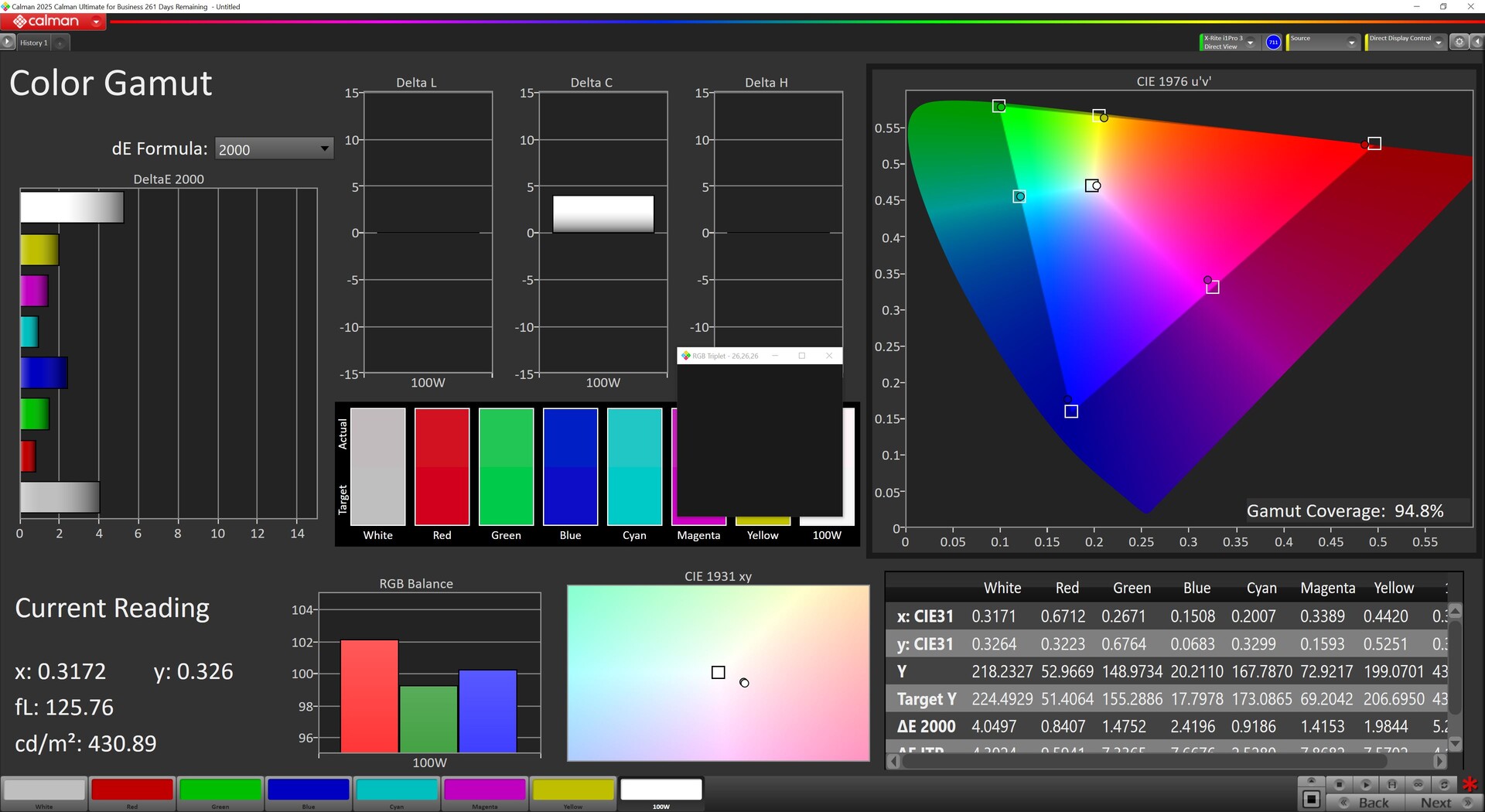The height and width of the screenshot is (812, 1485).
Task: Expand the up arrow above pattern icon
Action: (1311, 781)
